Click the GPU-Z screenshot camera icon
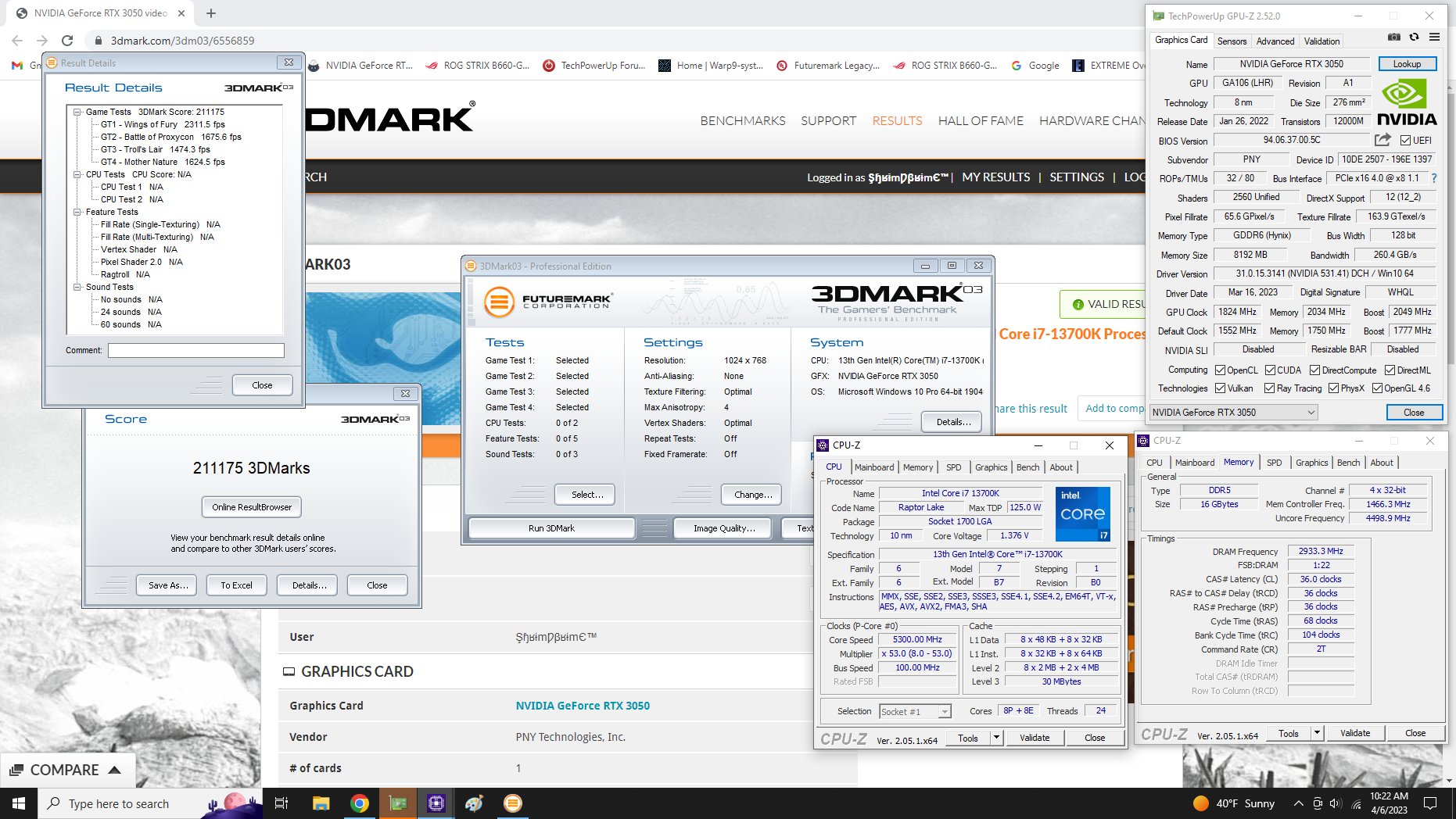Screen dimensions: 1456x819 point(1394,37)
